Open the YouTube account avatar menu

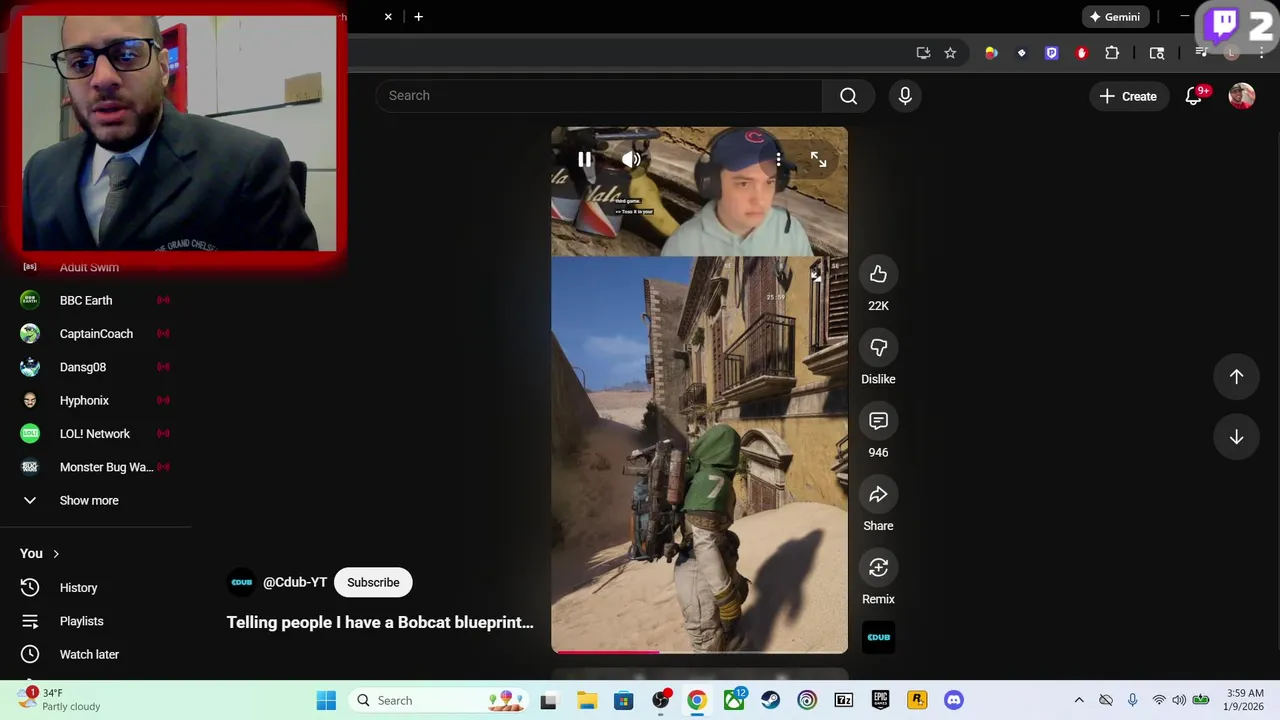click(x=1242, y=96)
